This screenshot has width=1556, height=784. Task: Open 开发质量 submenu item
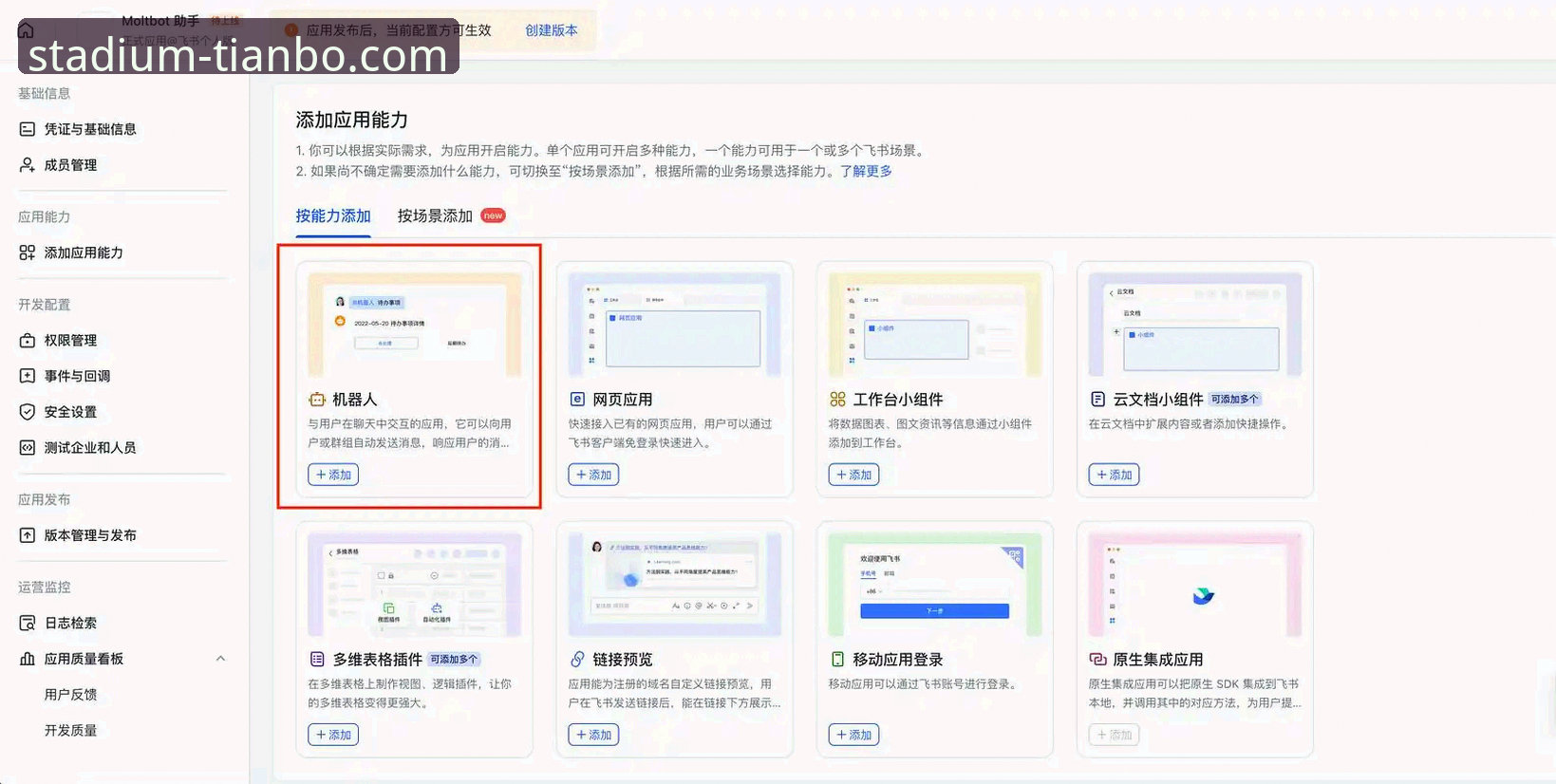(x=70, y=731)
